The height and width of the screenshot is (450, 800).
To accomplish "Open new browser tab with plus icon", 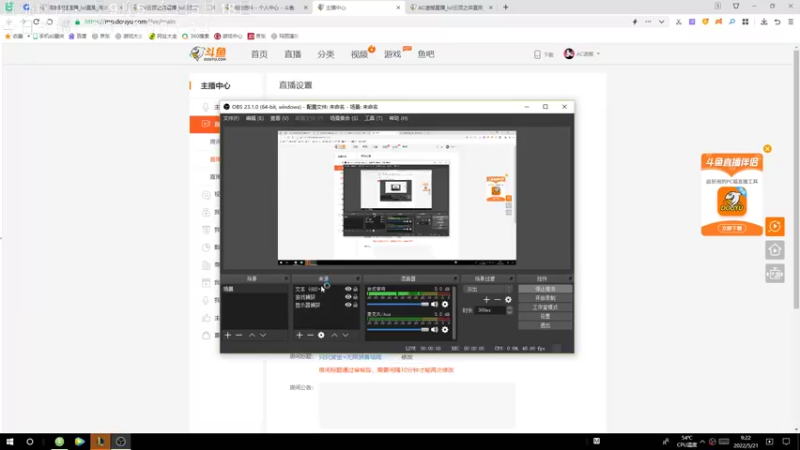I will pos(506,7).
